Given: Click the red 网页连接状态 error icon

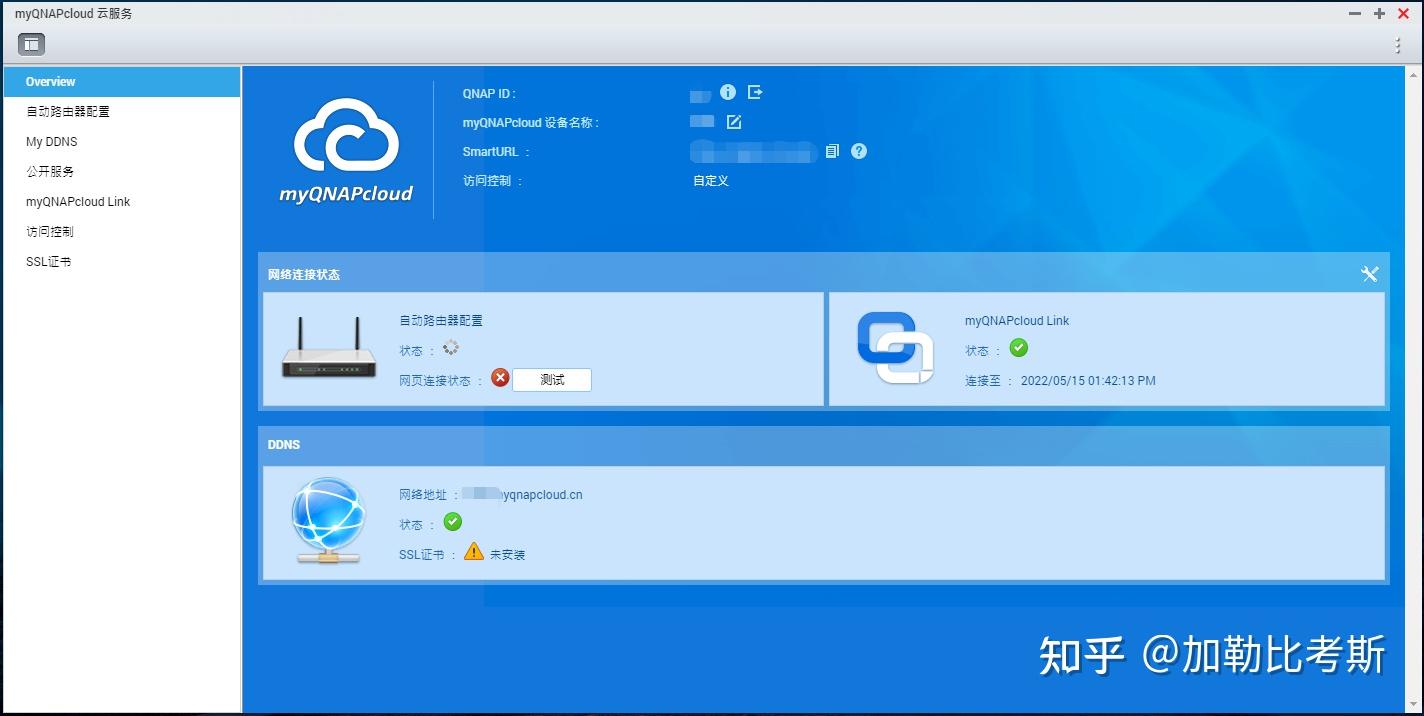Looking at the screenshot, I should tap(500, 379).
